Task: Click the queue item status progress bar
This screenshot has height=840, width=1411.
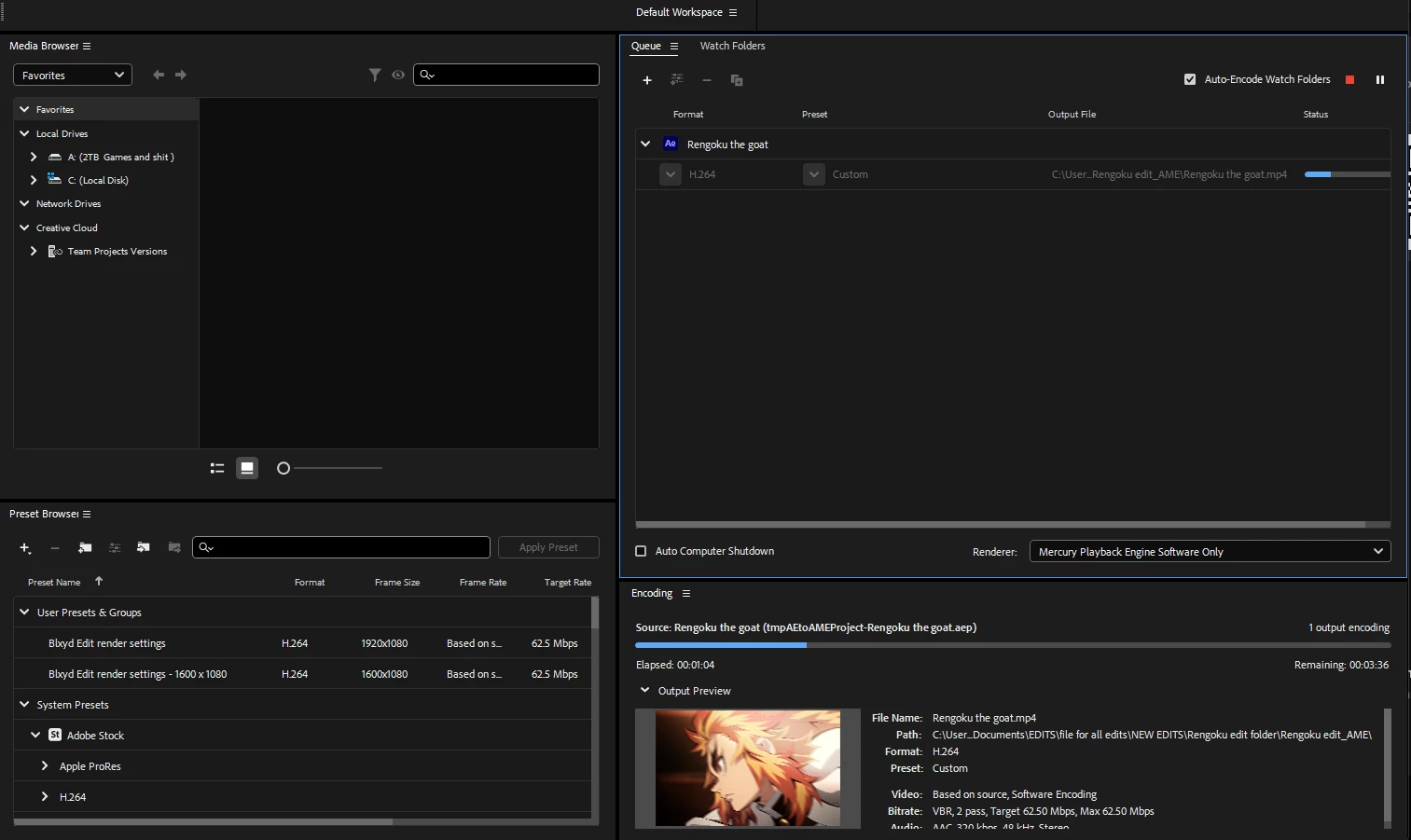Action: coord(1348,174)
